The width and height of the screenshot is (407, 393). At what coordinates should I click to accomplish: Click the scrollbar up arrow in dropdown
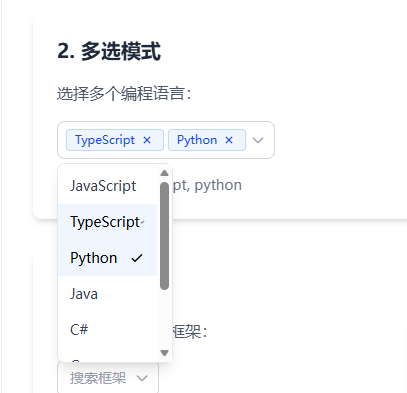(164, 173)
